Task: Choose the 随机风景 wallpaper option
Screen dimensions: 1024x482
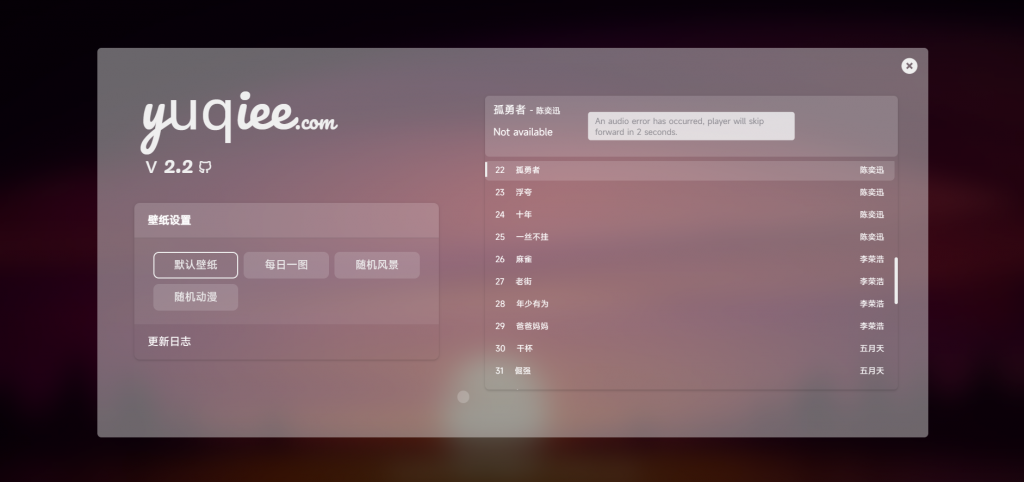Action: pyautogui.click(x=377, y=265)
